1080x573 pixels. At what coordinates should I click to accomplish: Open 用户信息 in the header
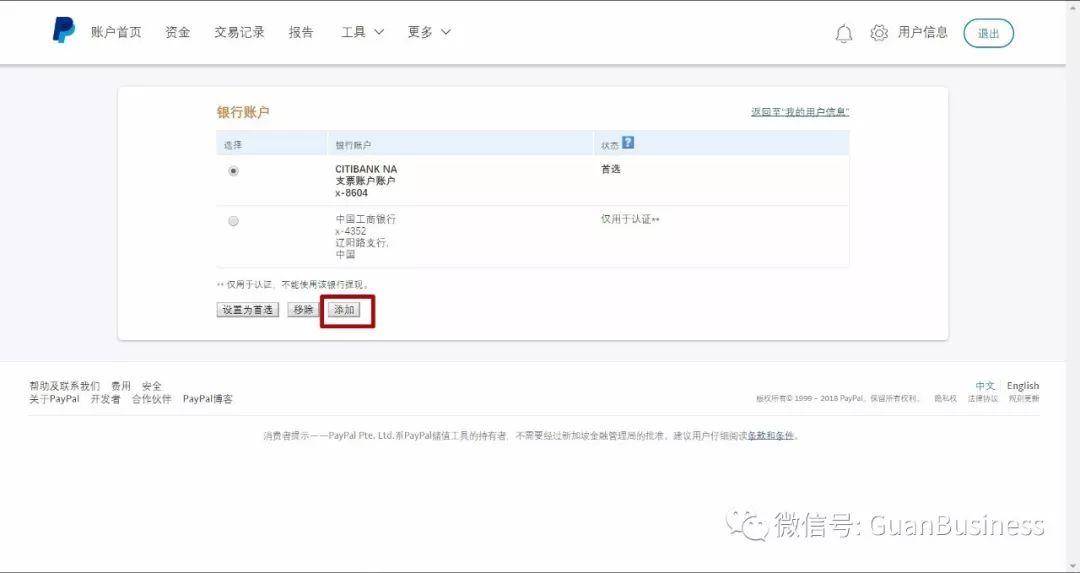923,32
